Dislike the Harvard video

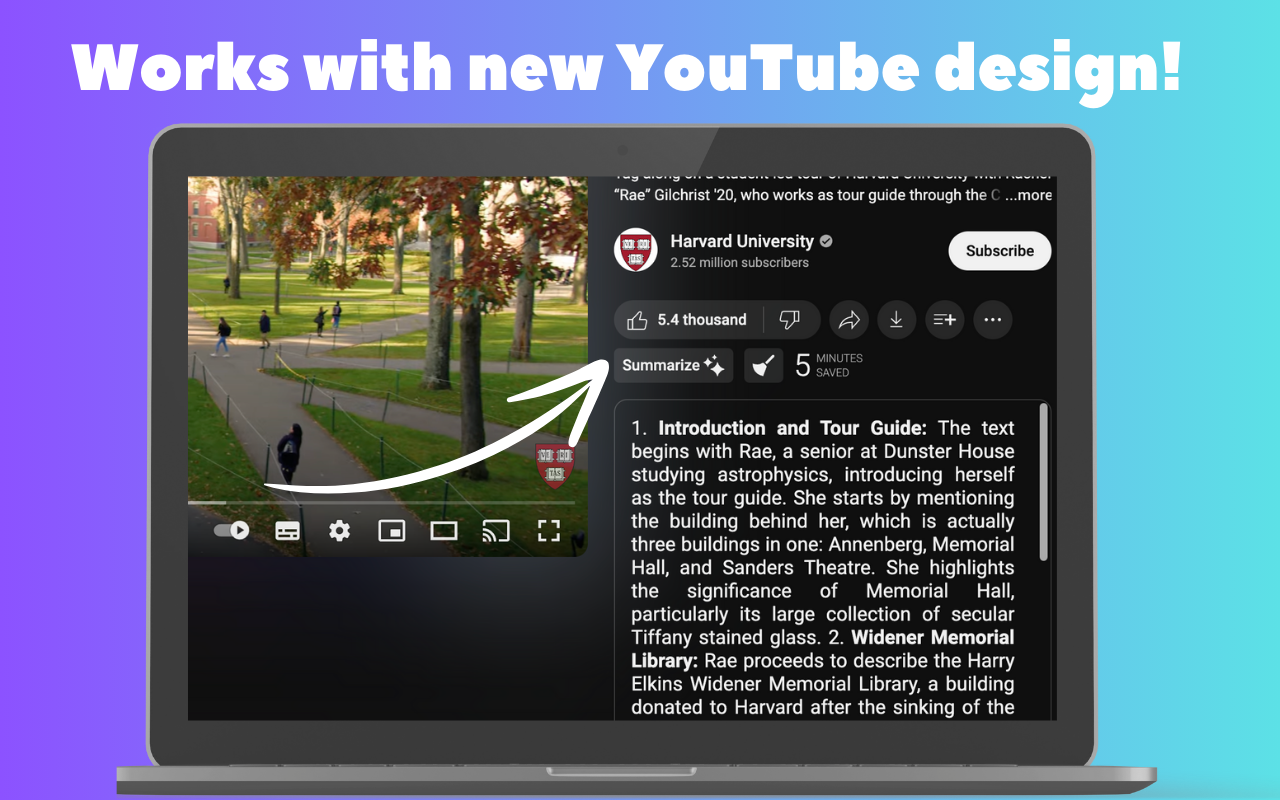pyautogui.click(x=791, y=320)
